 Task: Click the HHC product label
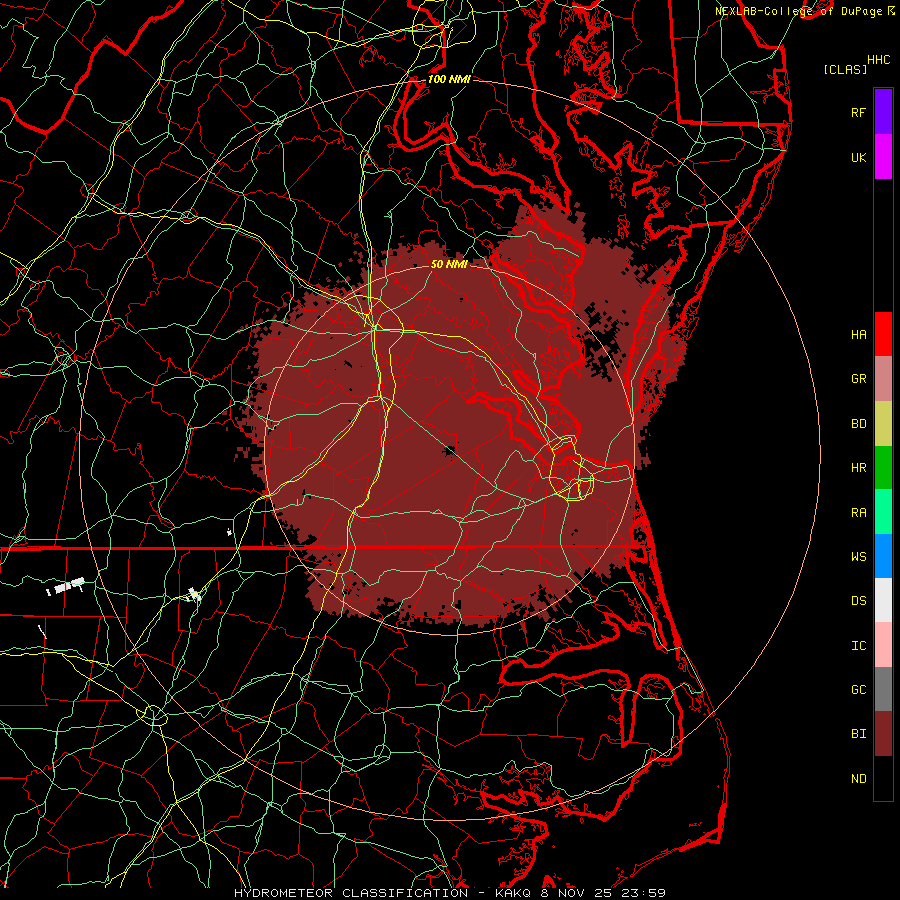tap(879, 60)
